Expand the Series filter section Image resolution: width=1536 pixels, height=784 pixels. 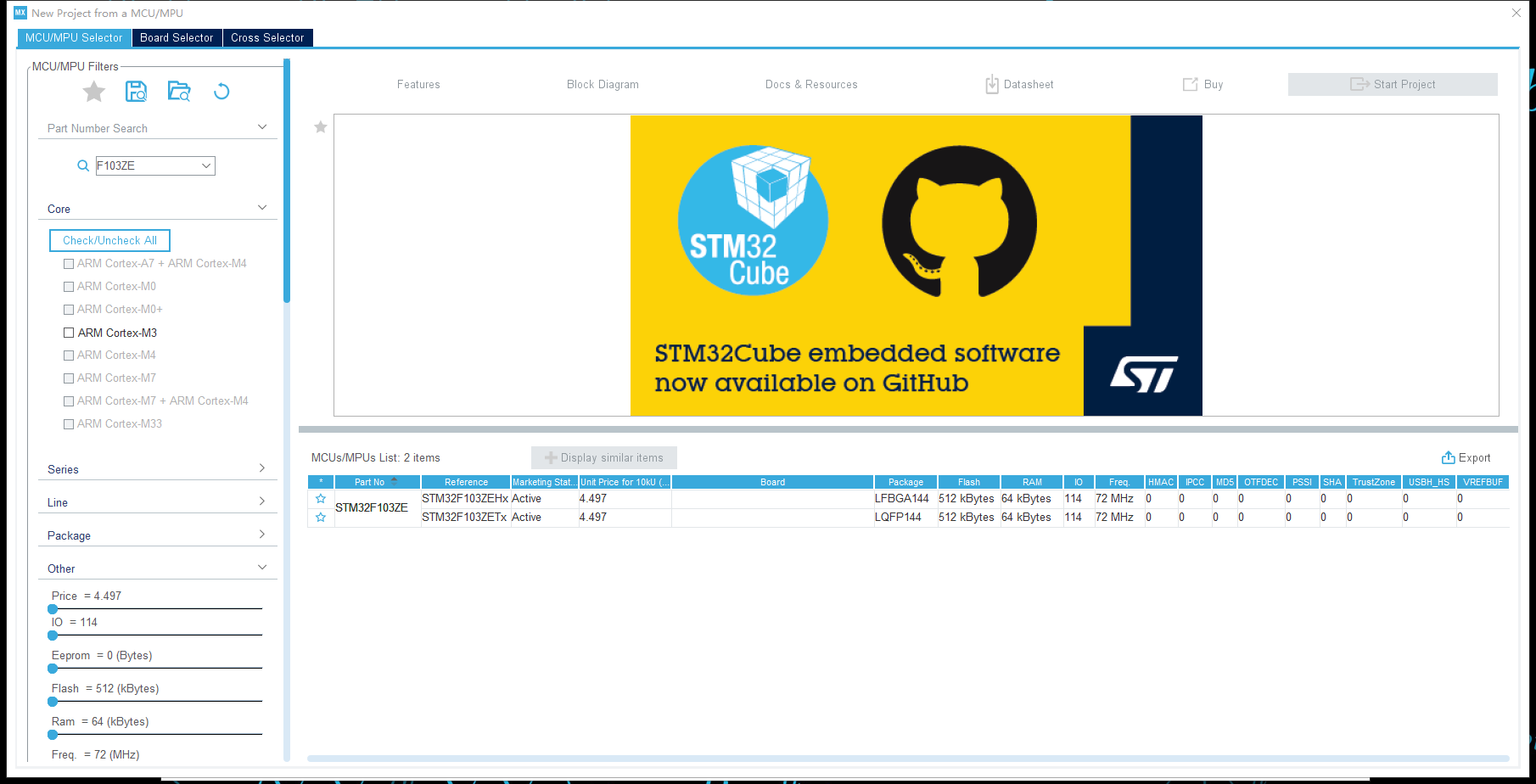click(262, 468)
